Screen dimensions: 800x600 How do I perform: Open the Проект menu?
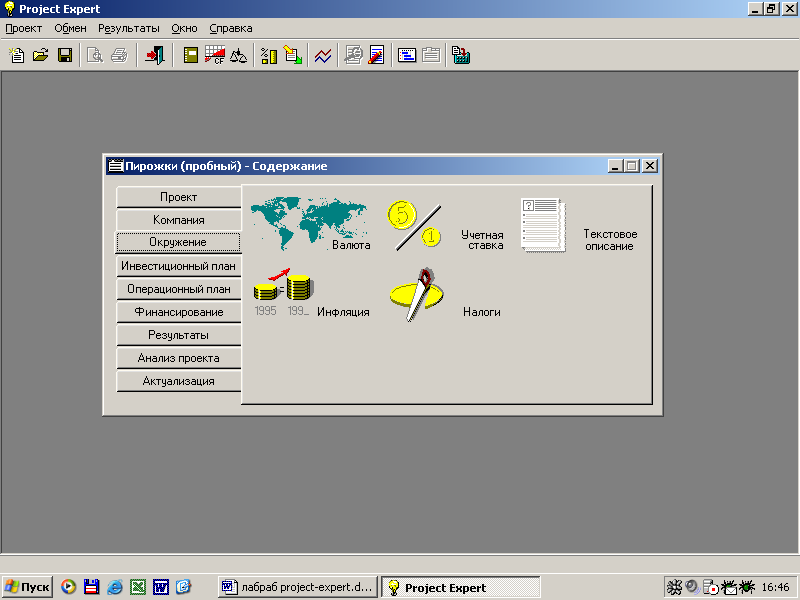click(x=23, y=29)
